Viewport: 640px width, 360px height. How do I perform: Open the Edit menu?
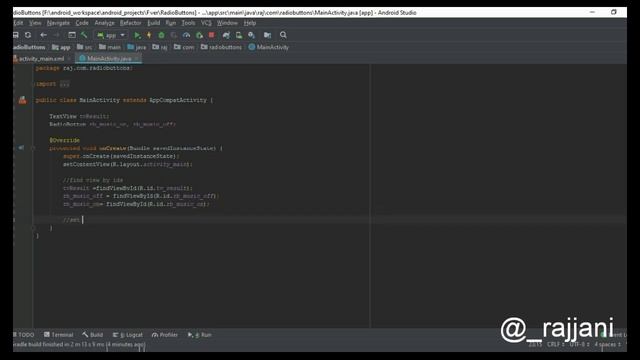point(18,23)
